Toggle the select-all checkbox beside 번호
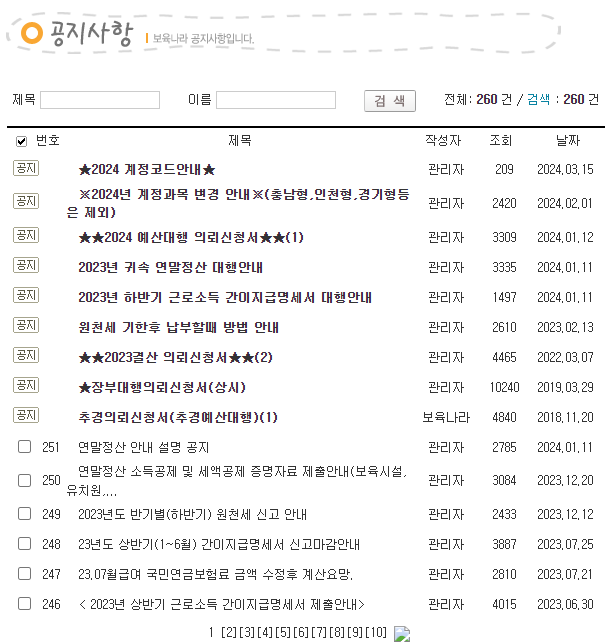Viewport: 613px width, 643px height. pyautogui.click(x=21, y=141)
